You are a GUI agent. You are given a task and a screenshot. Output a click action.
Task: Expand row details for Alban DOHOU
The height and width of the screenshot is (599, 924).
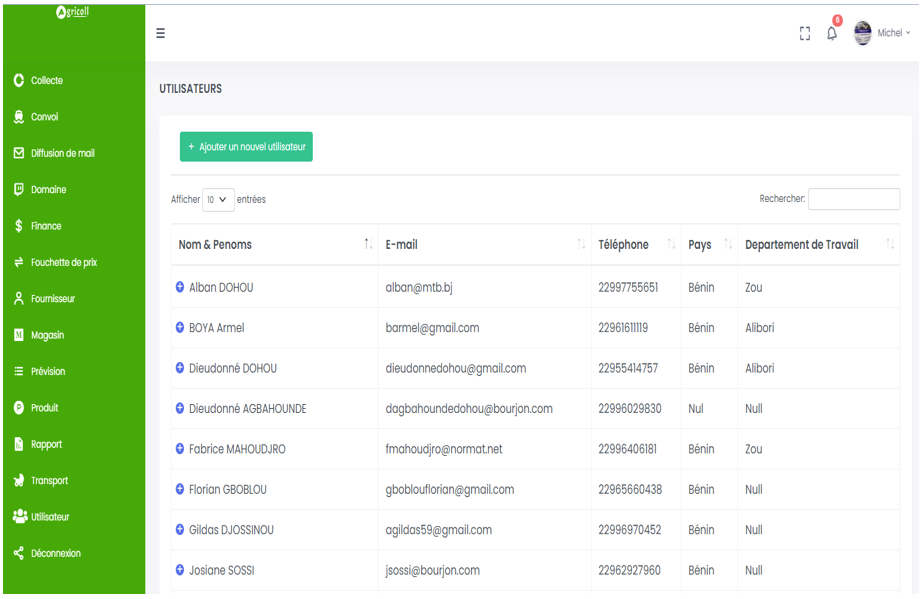[x=180, y=287]
